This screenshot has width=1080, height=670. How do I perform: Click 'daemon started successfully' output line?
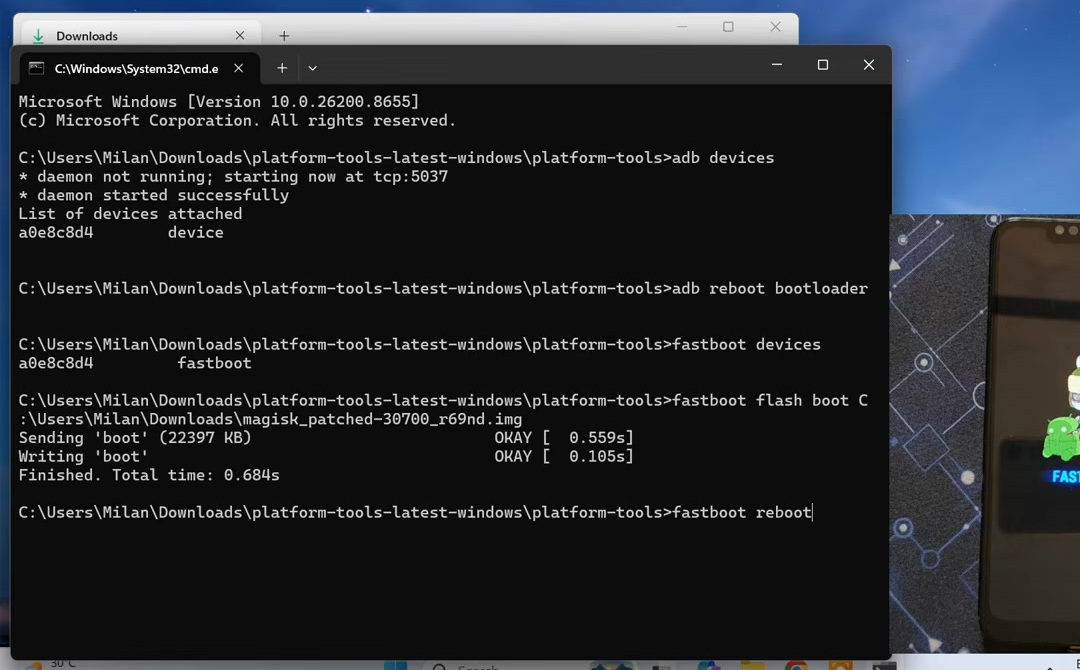click(154, 196)
